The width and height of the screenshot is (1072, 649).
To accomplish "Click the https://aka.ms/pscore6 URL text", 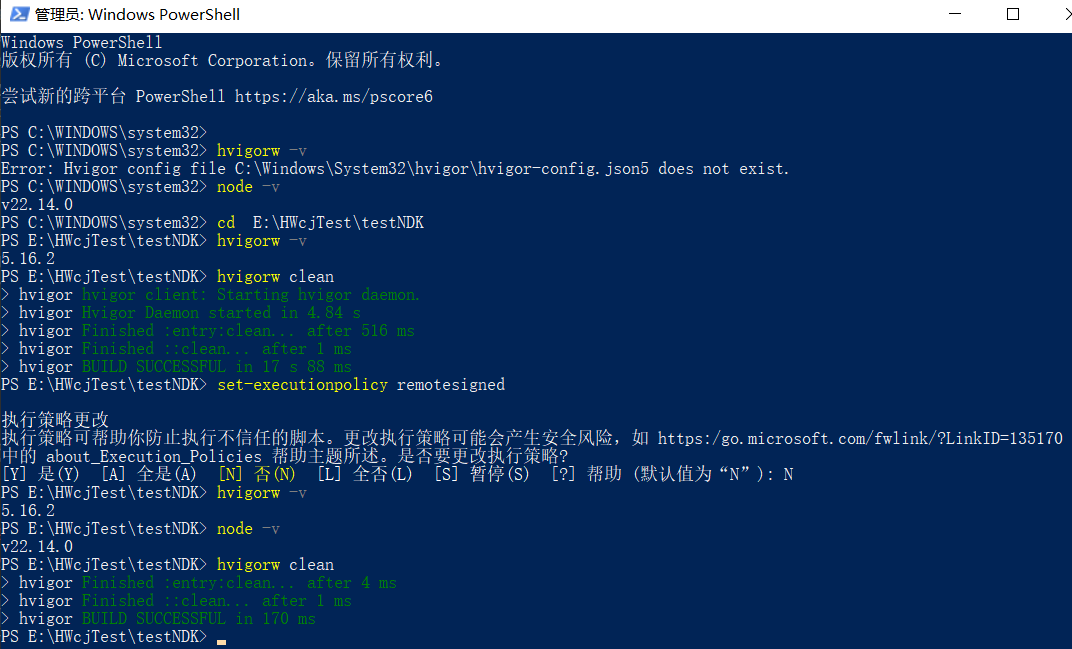I will 334,96.
